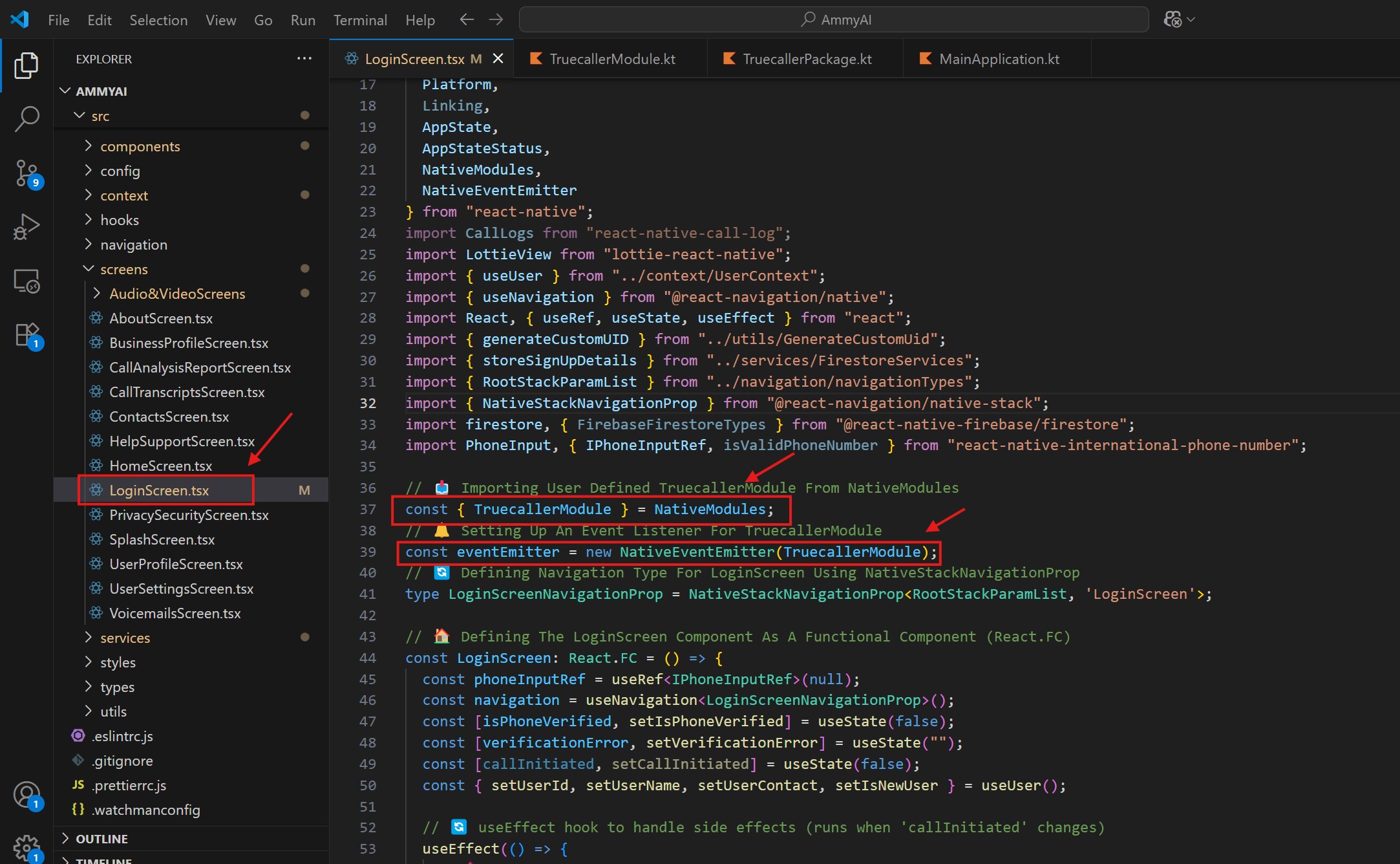Open the Extensions view icon
The image size is (1400, 864).
(27, 335)
